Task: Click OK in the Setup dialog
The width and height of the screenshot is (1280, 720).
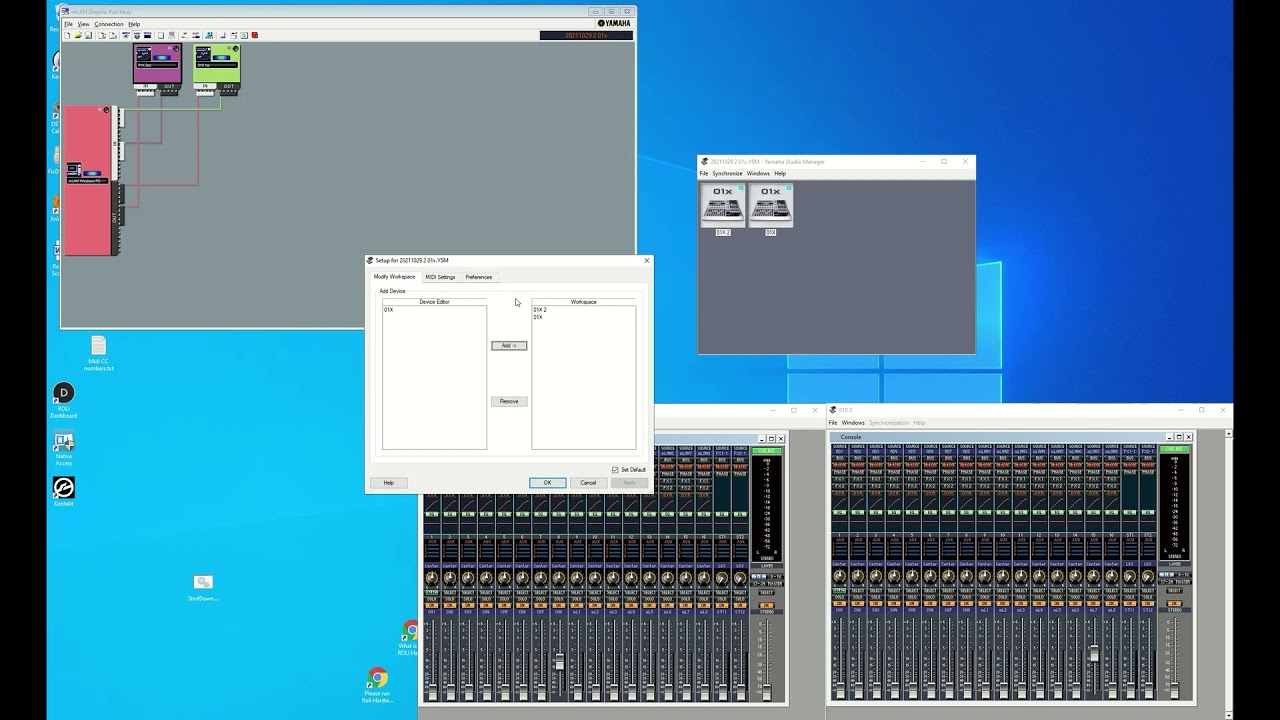Action: point(547,483)
